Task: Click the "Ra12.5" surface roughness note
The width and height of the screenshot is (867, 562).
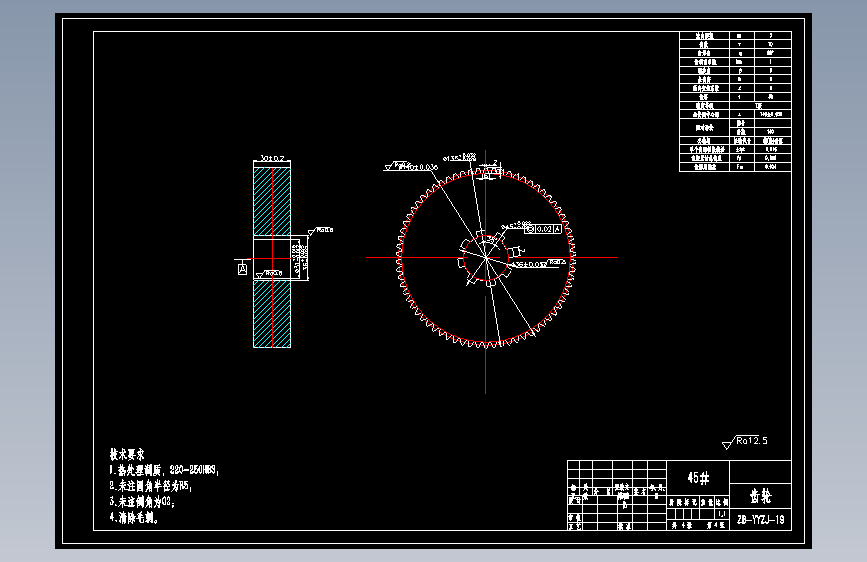Action: (x=745, y=441)
